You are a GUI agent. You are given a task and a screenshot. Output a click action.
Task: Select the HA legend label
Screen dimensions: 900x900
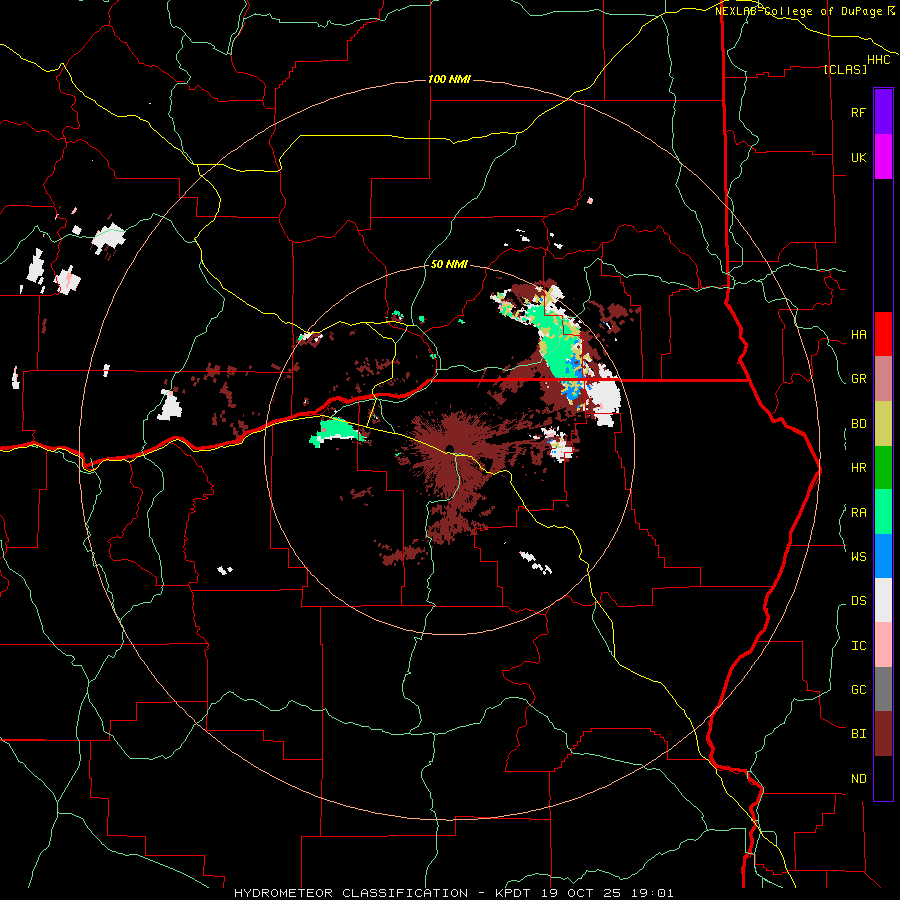click(x=858, y=334)
